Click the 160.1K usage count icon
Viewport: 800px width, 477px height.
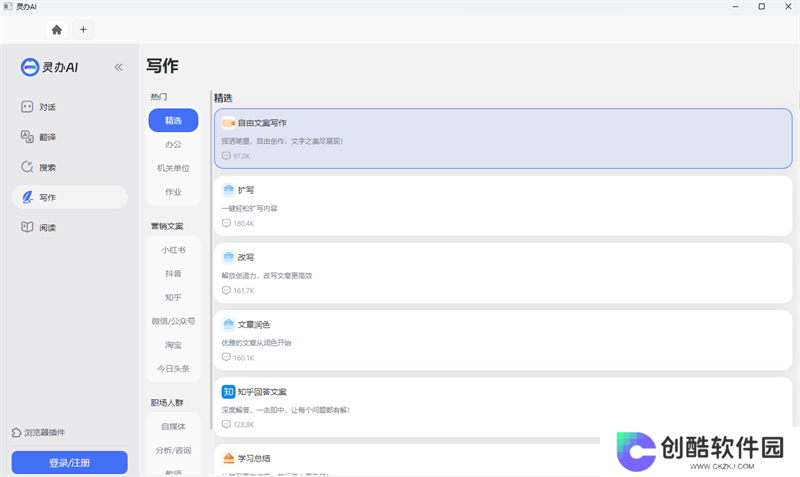point(226,358)
